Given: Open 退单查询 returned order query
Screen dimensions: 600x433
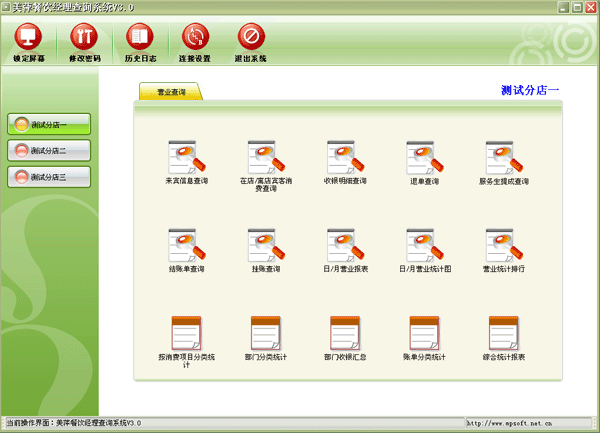Looking at the screenshot, I should 423,158.
